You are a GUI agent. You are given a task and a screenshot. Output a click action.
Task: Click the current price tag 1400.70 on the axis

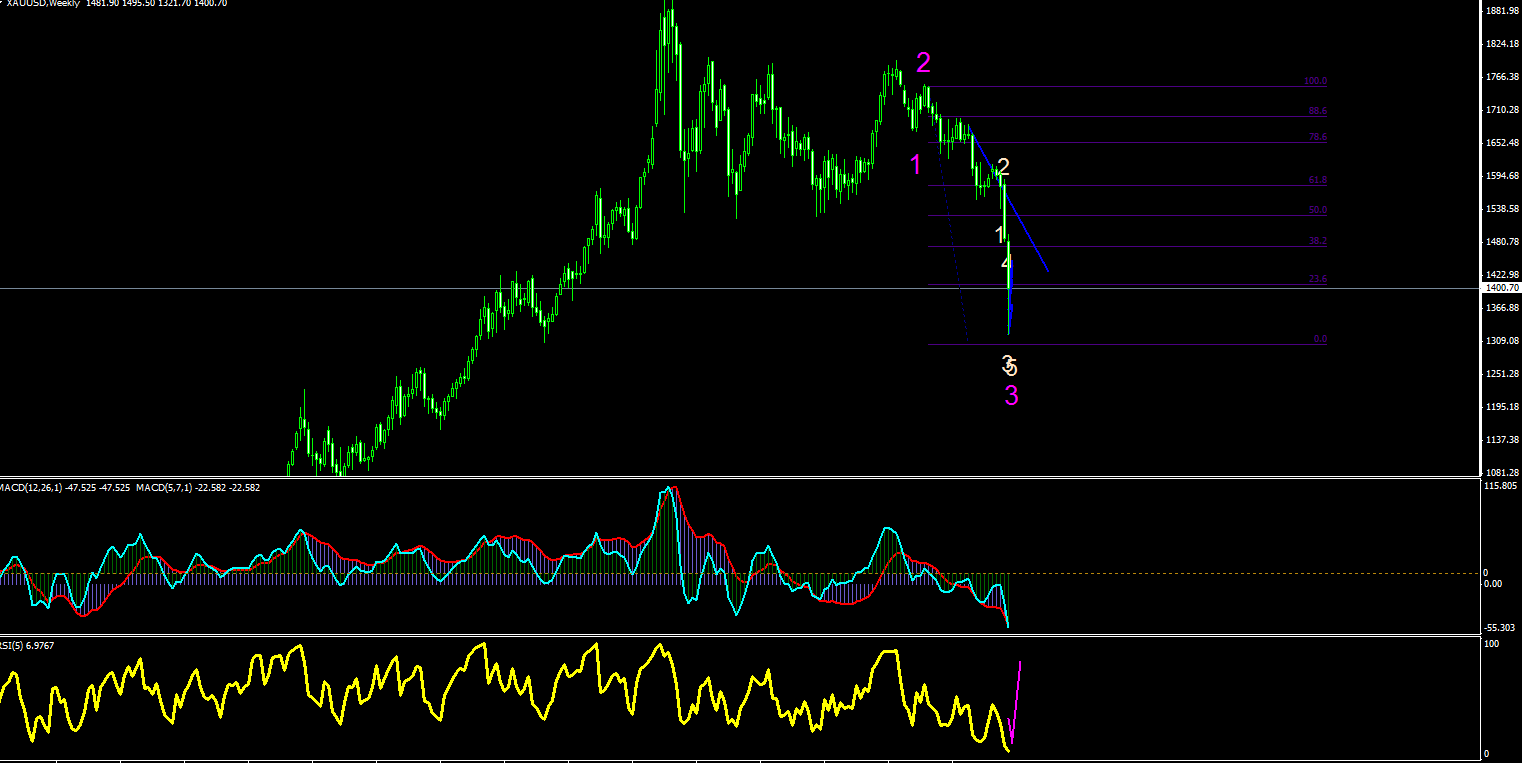coord(1501,288)
